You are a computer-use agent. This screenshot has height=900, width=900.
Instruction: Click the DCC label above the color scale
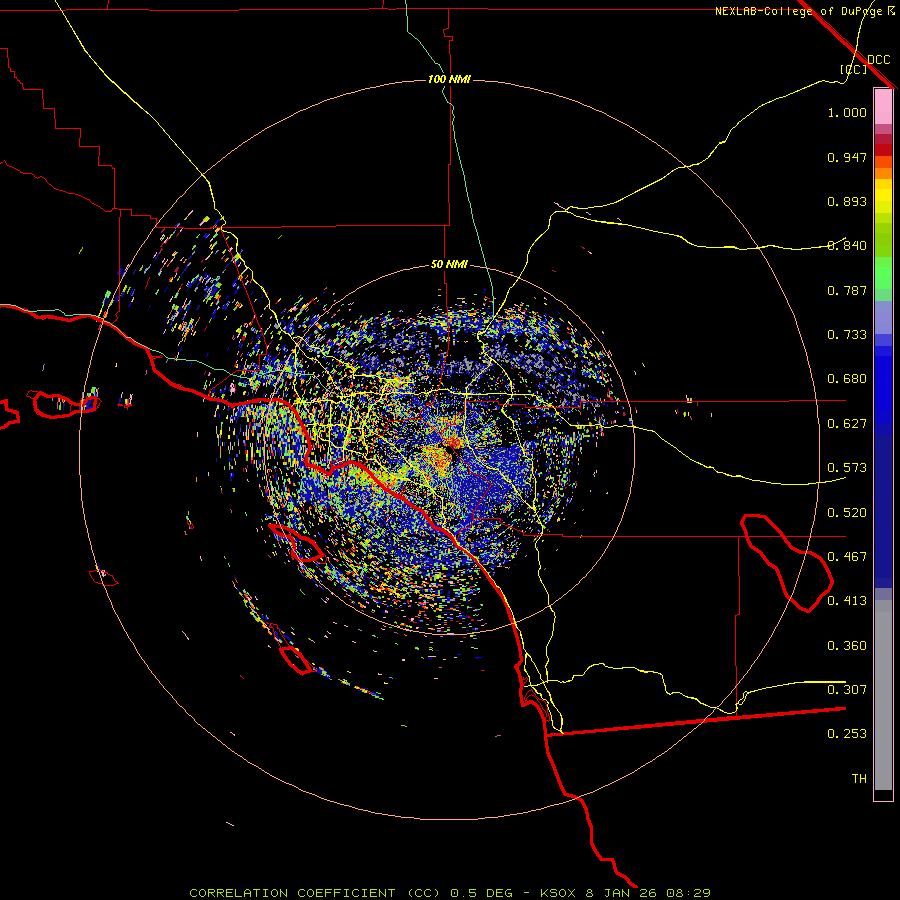(x=878, y=60)
